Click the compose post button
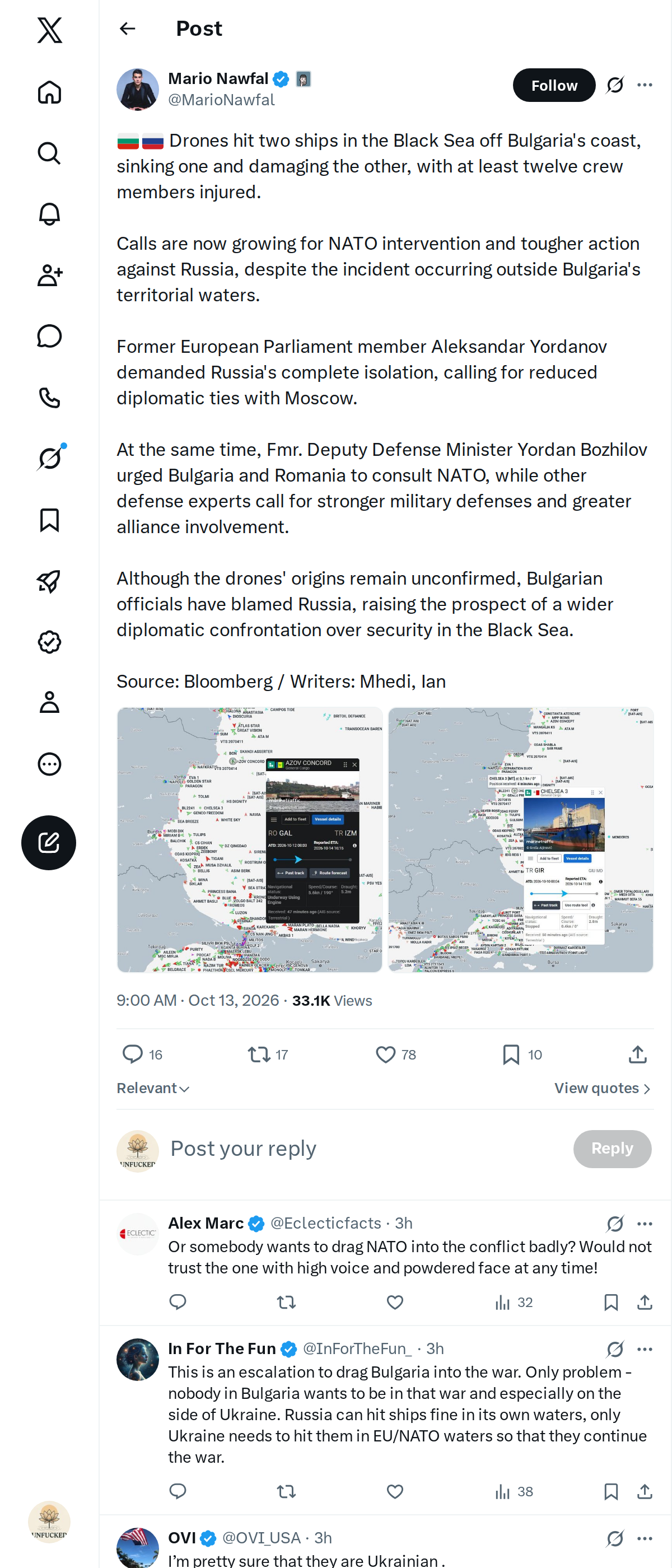The image size is (672, 1568). (49, 842)
